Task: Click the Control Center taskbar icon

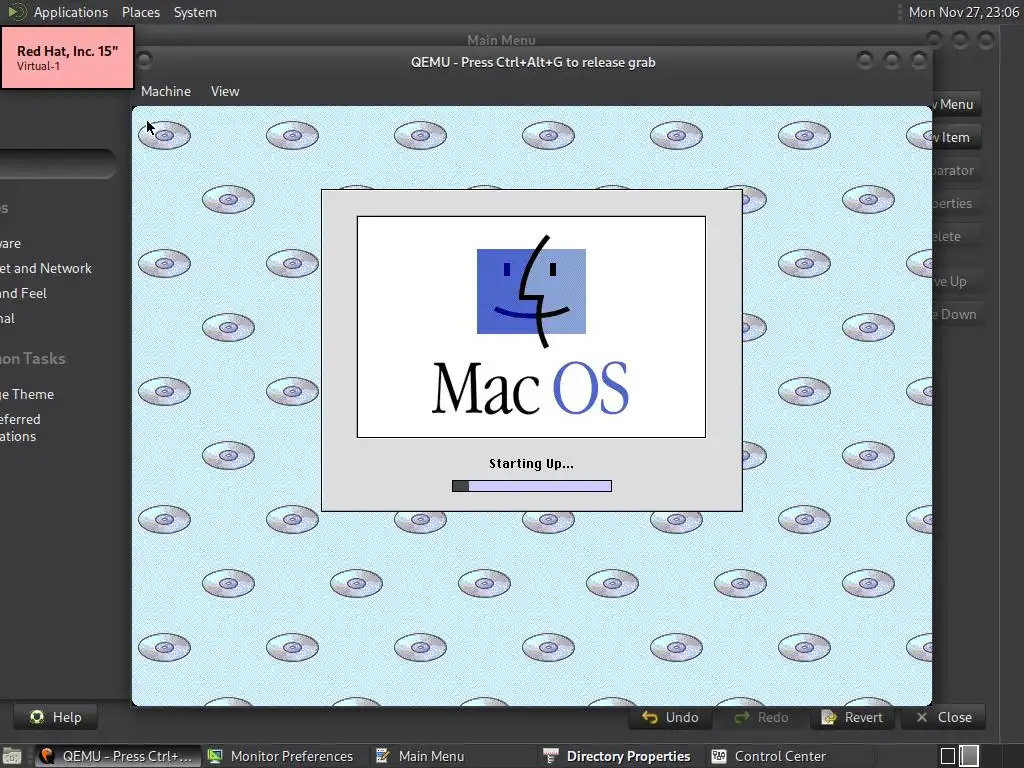Action: (x=718, y=756)
